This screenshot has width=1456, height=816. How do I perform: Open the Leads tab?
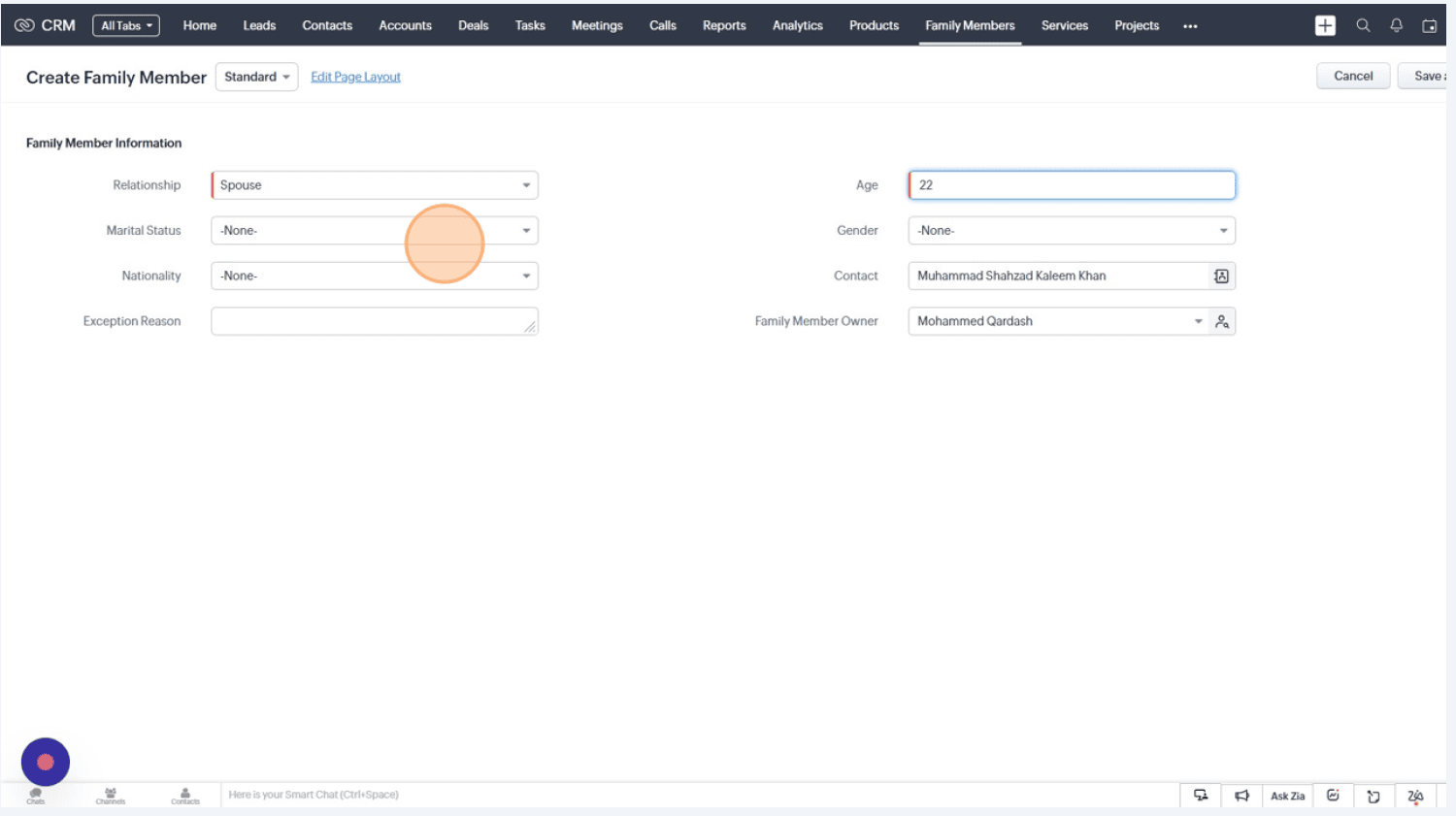point(259,26)
